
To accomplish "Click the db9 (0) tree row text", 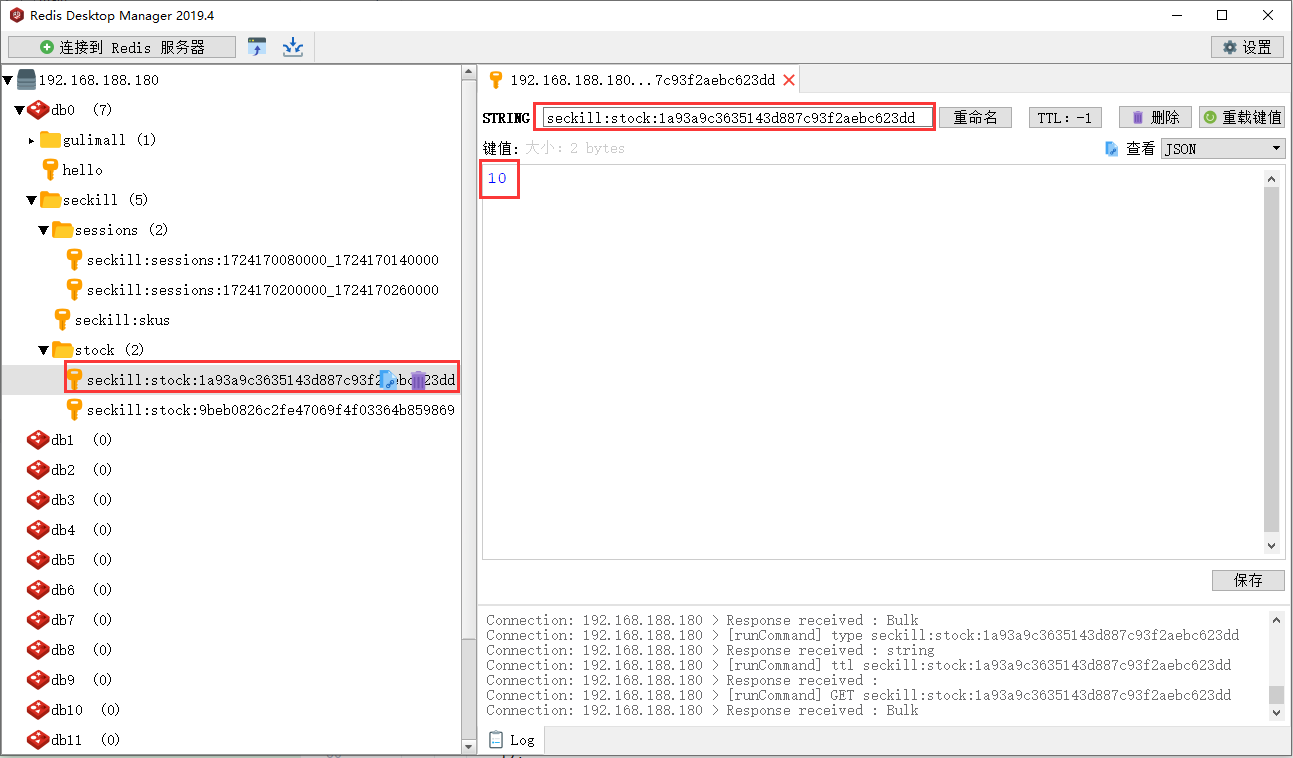I will (82, 680).
